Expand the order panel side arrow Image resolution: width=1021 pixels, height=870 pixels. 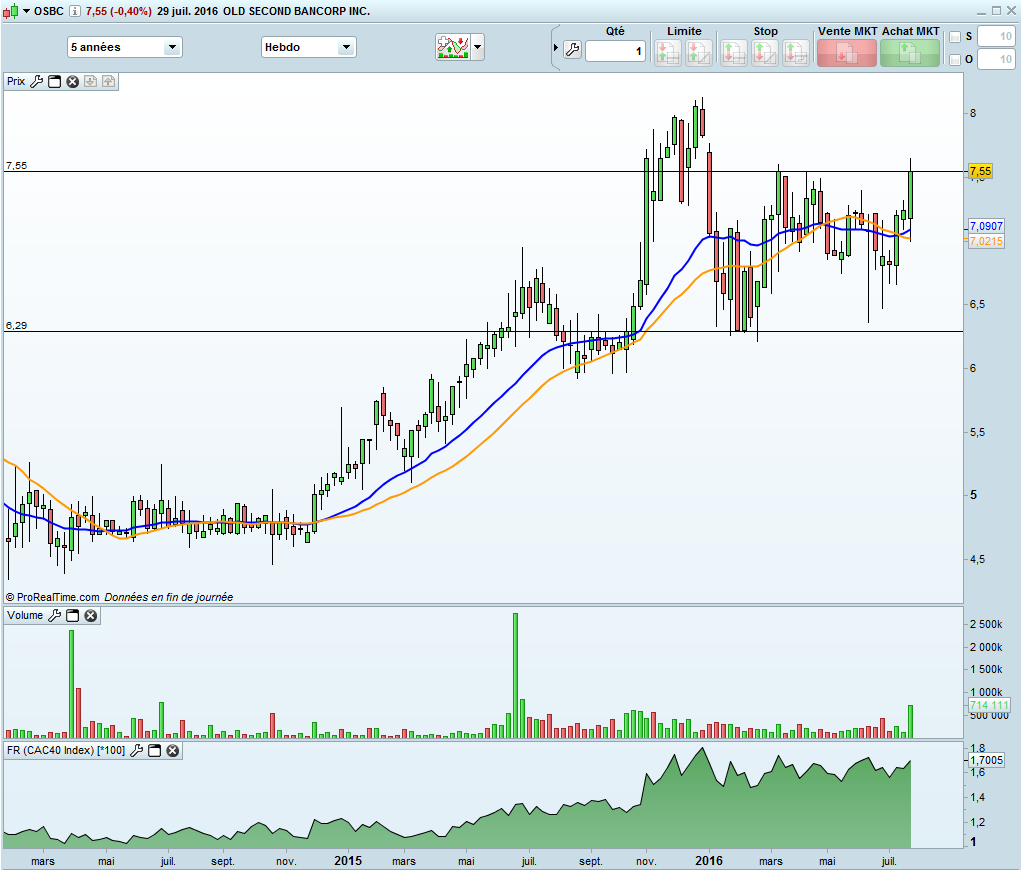[555, 48]
